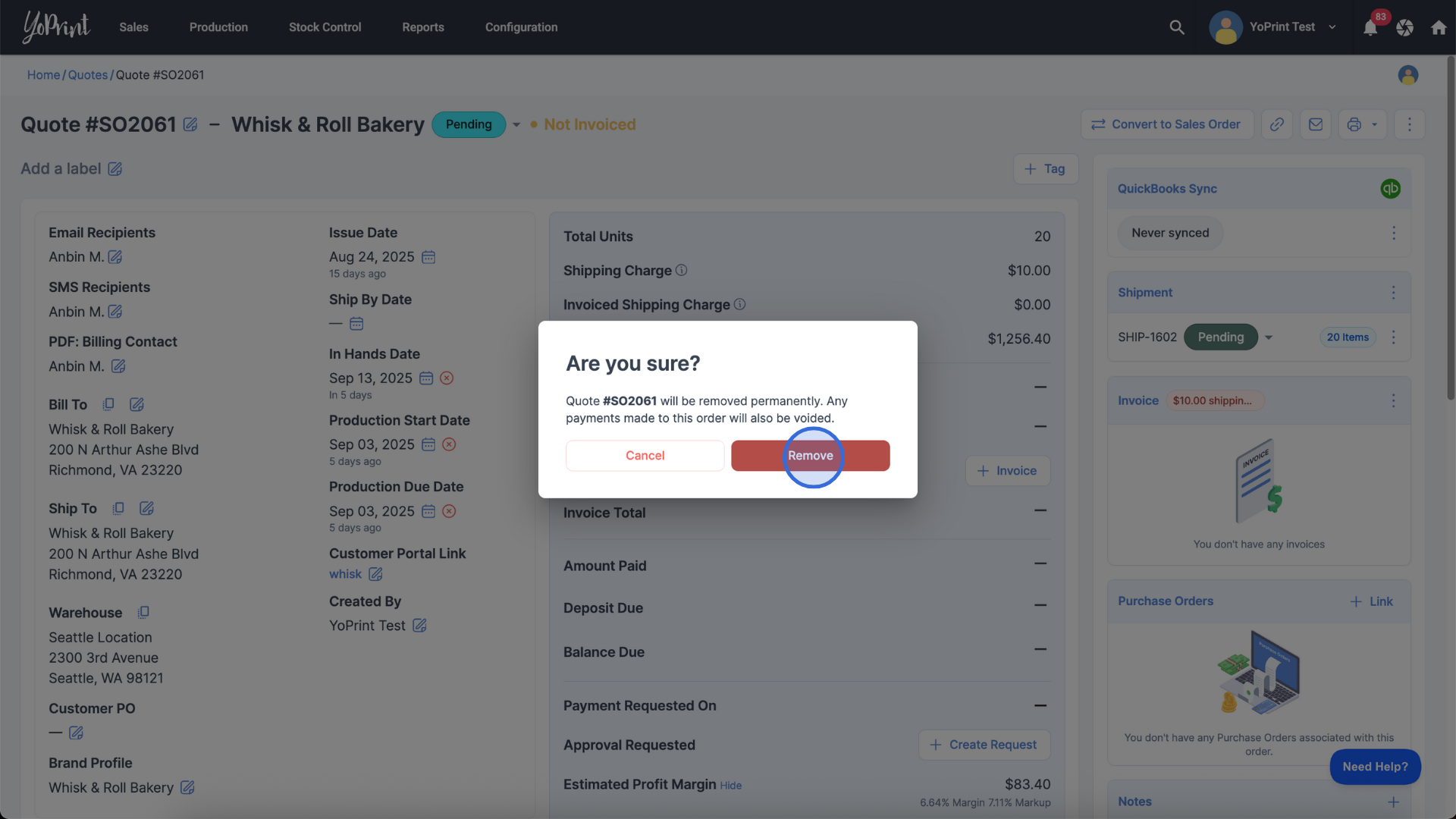The image size is (1456, 819).
Task: Cancel the quote removal dialog
Action: tap(645, 456)
